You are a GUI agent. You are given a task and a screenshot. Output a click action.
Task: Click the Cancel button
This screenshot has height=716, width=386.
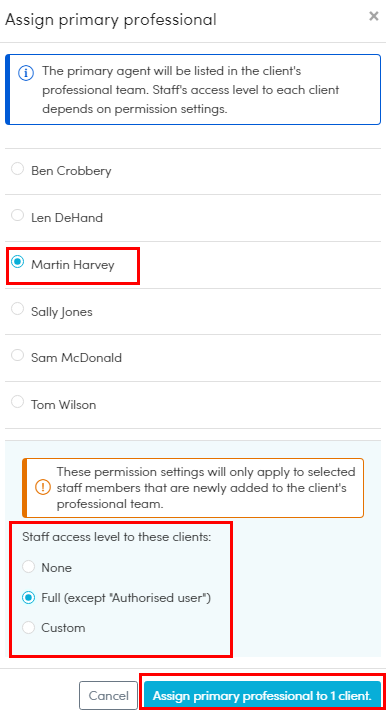[108, 695]
